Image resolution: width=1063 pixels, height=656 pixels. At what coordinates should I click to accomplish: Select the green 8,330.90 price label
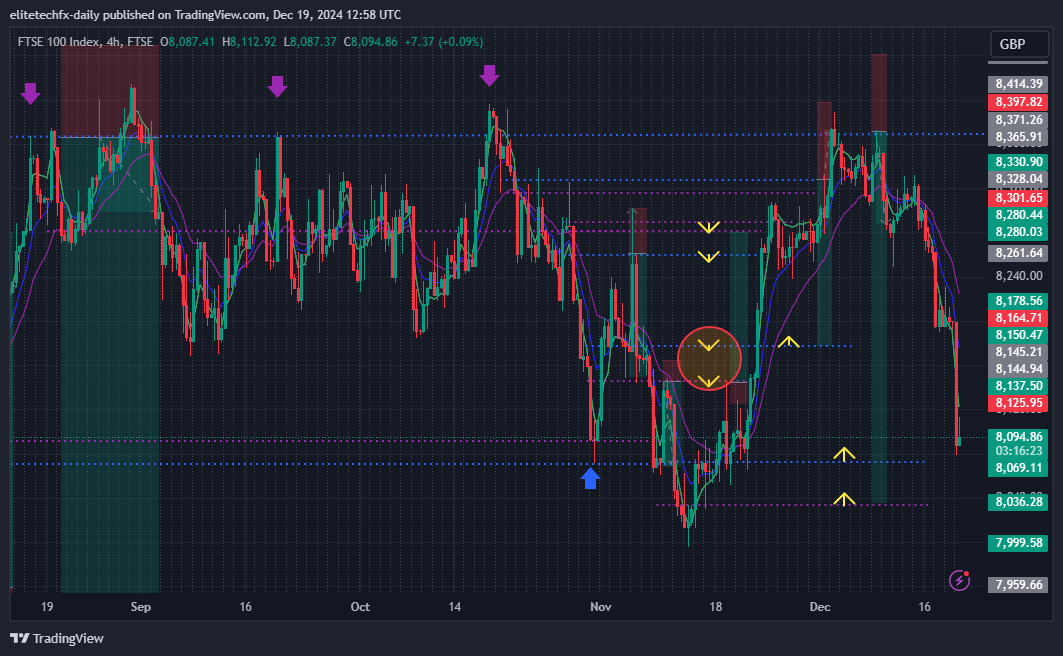1018,162
